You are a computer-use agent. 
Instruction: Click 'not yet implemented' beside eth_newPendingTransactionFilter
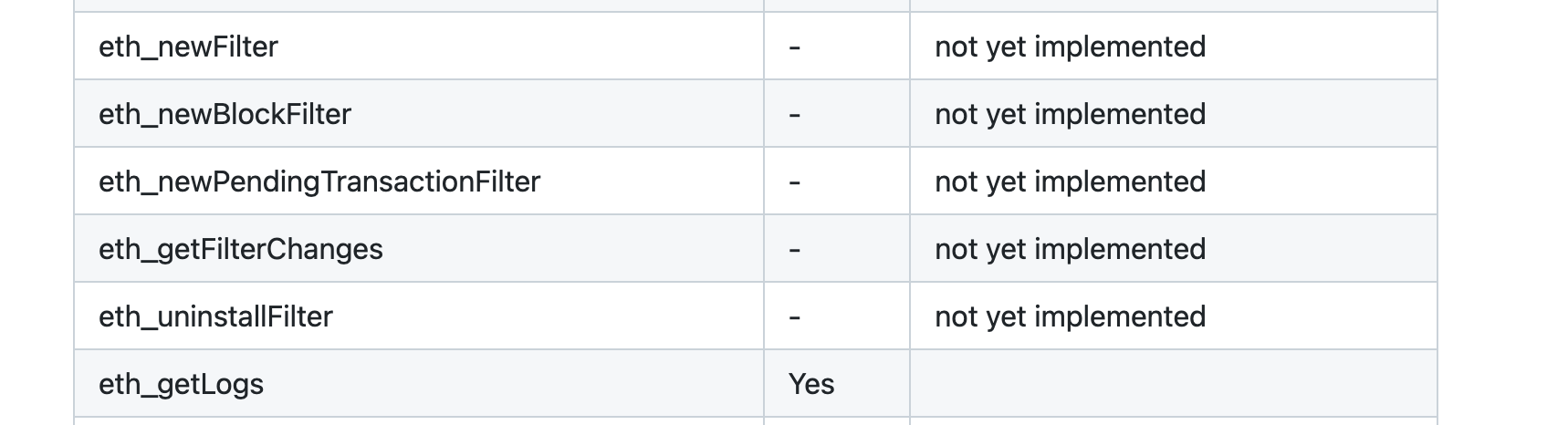click(x=1070, y=181)
